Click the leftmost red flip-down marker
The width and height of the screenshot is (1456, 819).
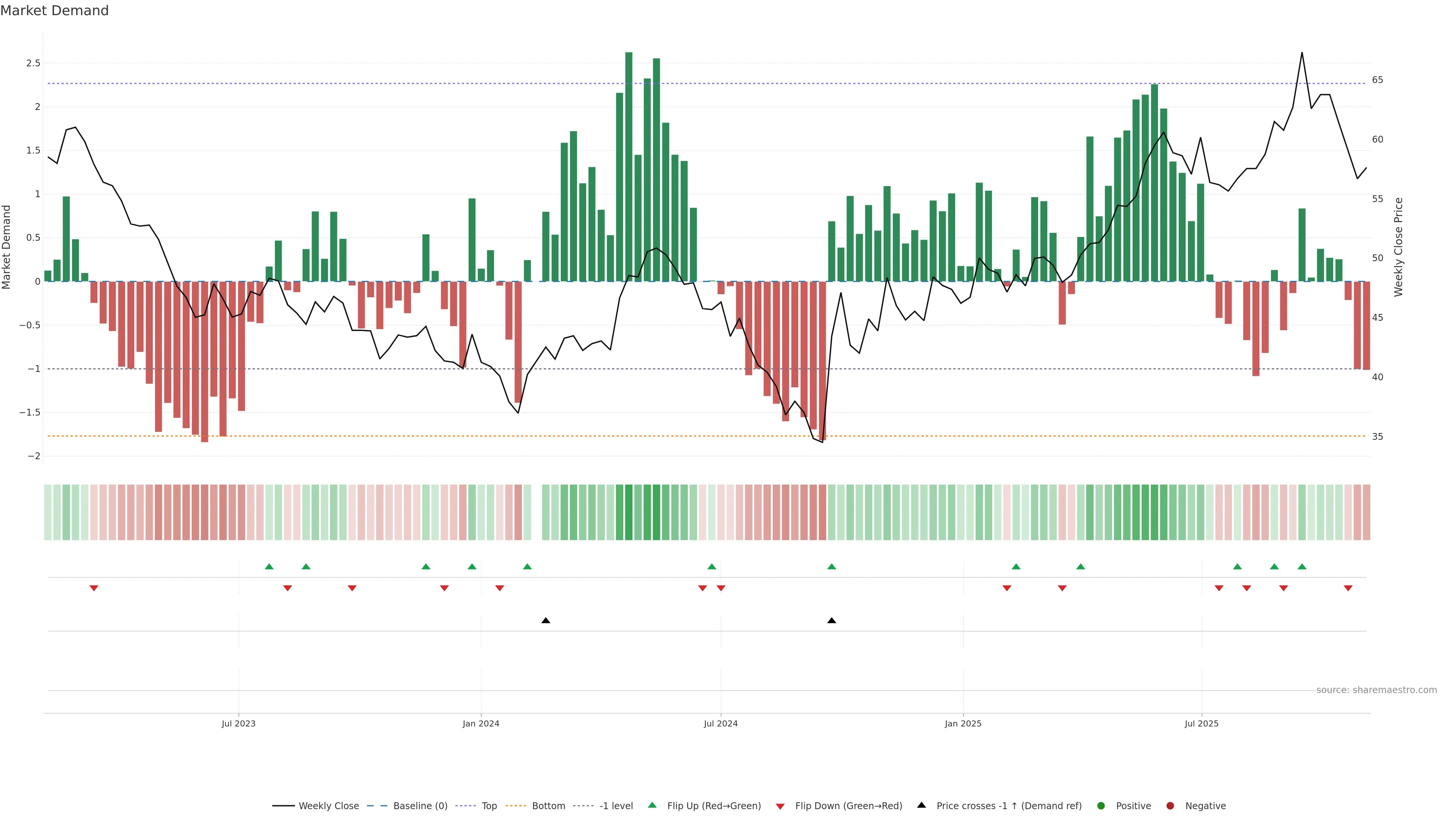point(94,588)
